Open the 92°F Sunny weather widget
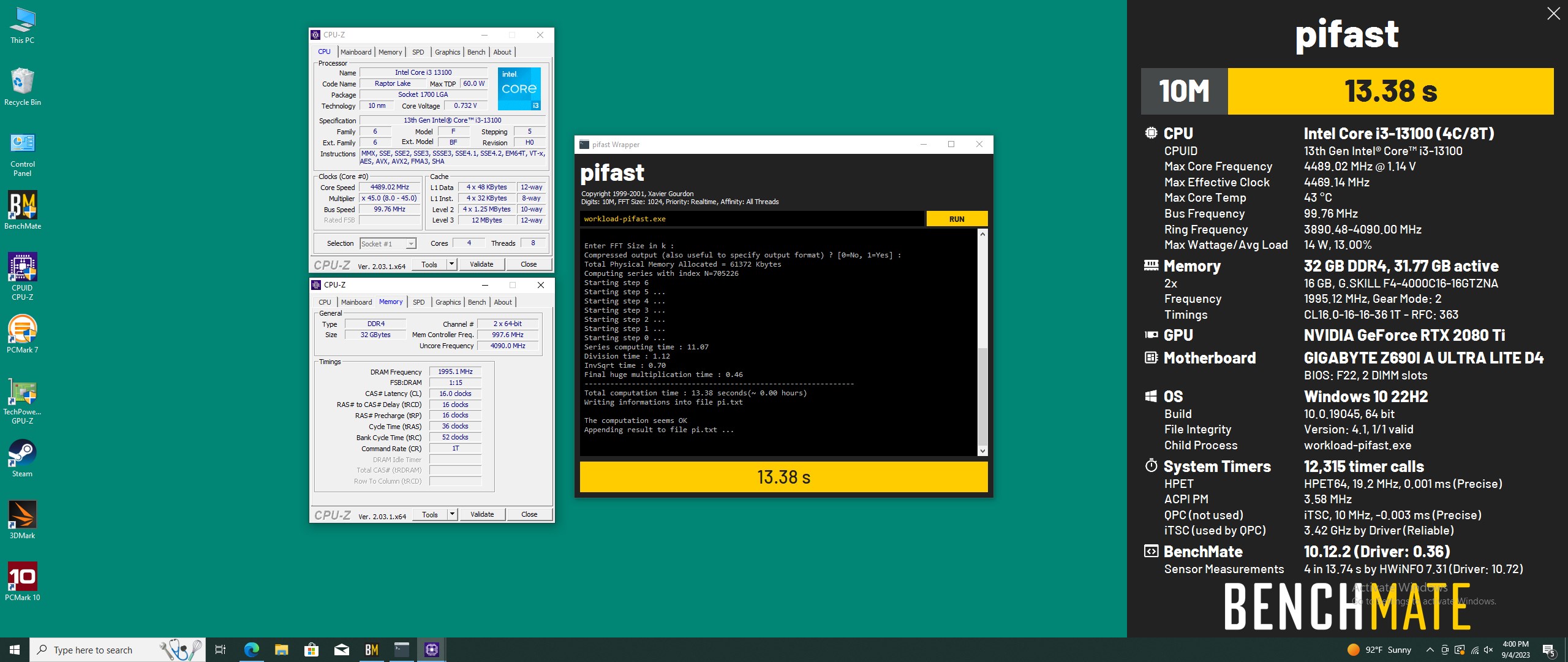 pos(1379,650)
